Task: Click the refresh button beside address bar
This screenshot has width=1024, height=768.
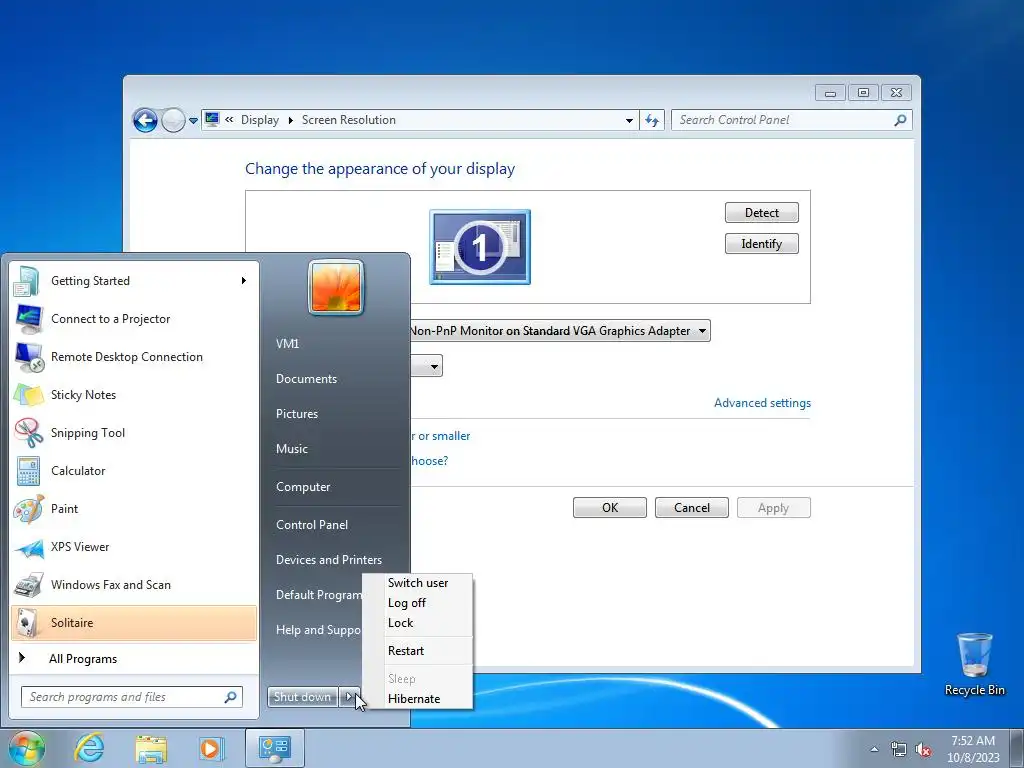Action: point(652,120)
